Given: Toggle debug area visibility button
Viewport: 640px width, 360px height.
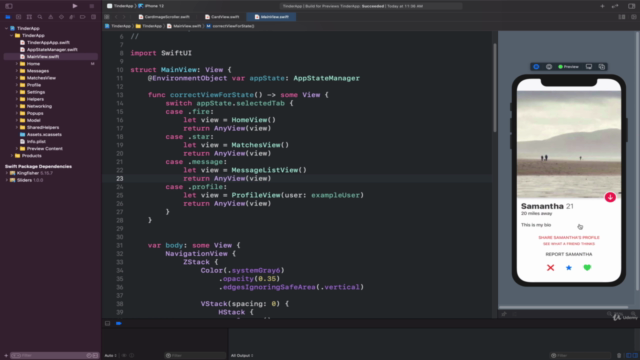Looking at the screenshot, I should click(107, 323).
